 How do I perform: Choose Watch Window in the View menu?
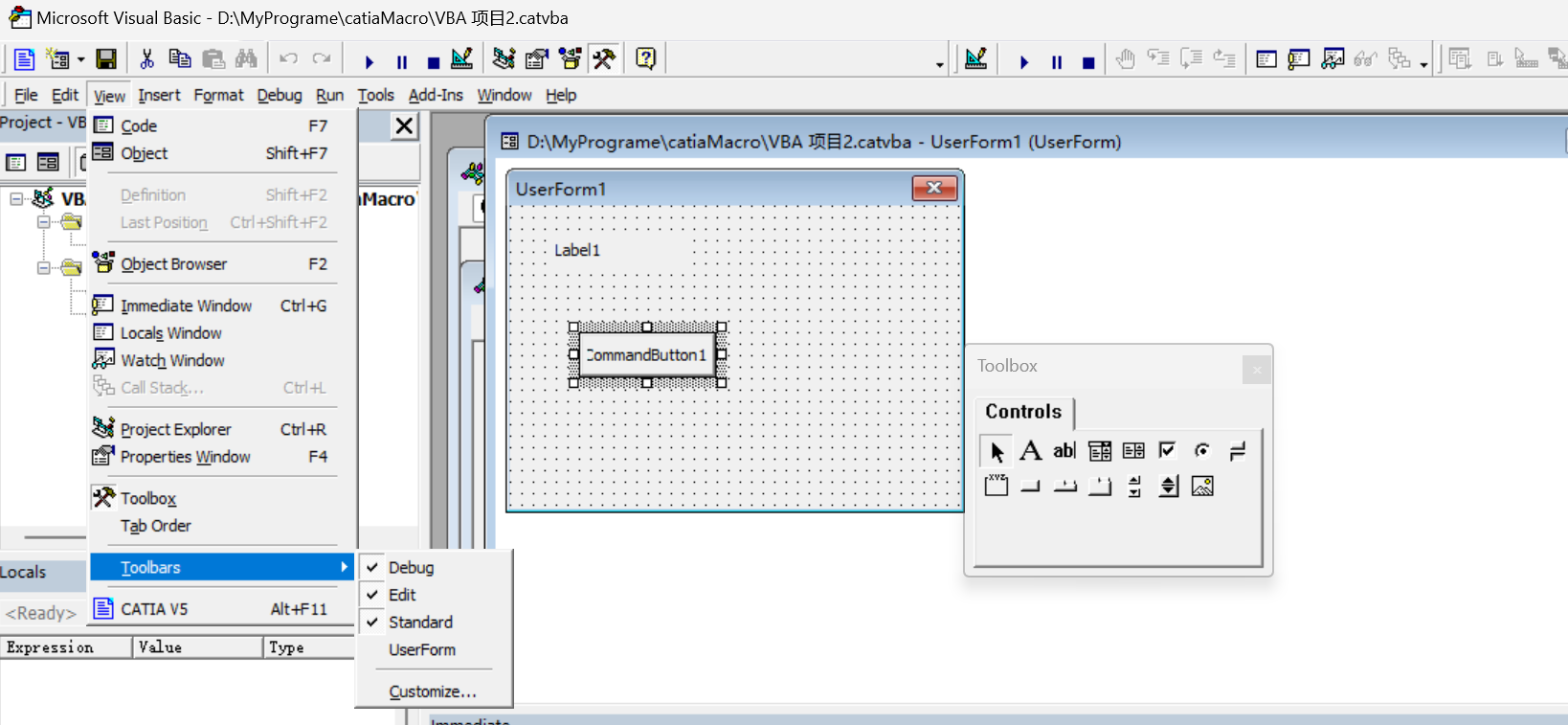[222, 360]
